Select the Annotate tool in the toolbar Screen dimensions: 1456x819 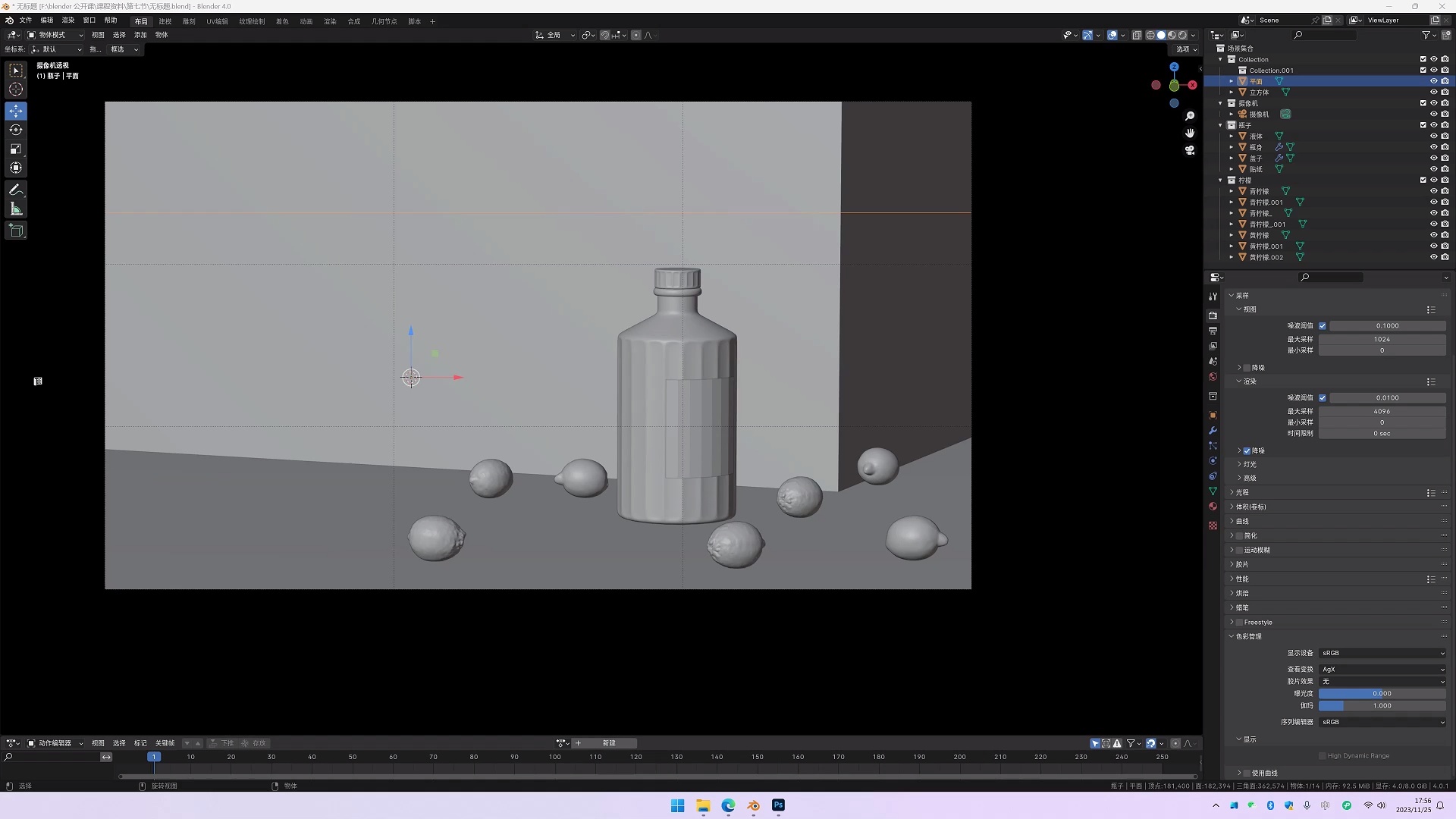coord(16,190)
